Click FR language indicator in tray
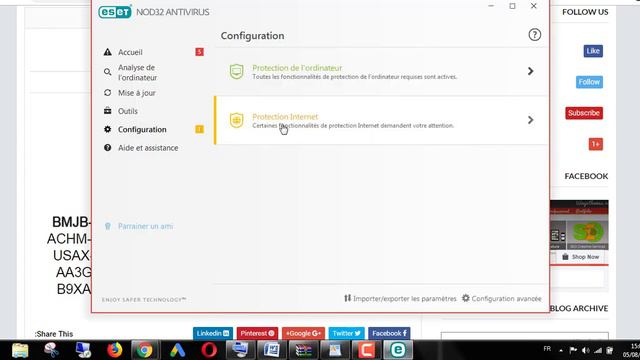 coord(547,349)
